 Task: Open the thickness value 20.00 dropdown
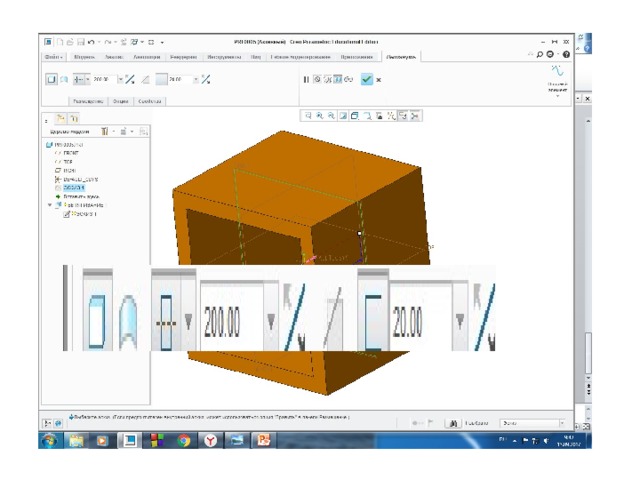point(194,79)
